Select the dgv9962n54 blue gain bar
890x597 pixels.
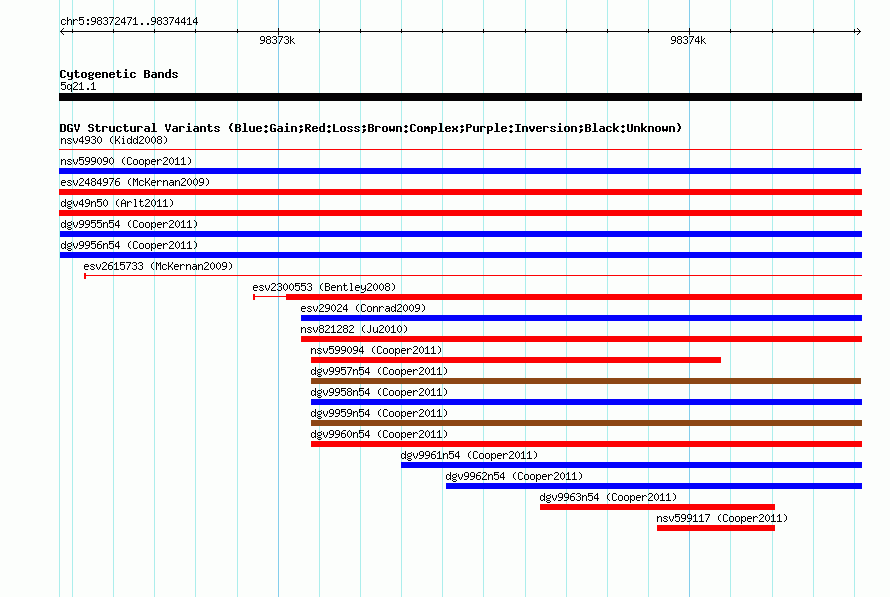(x=654, y=486)
